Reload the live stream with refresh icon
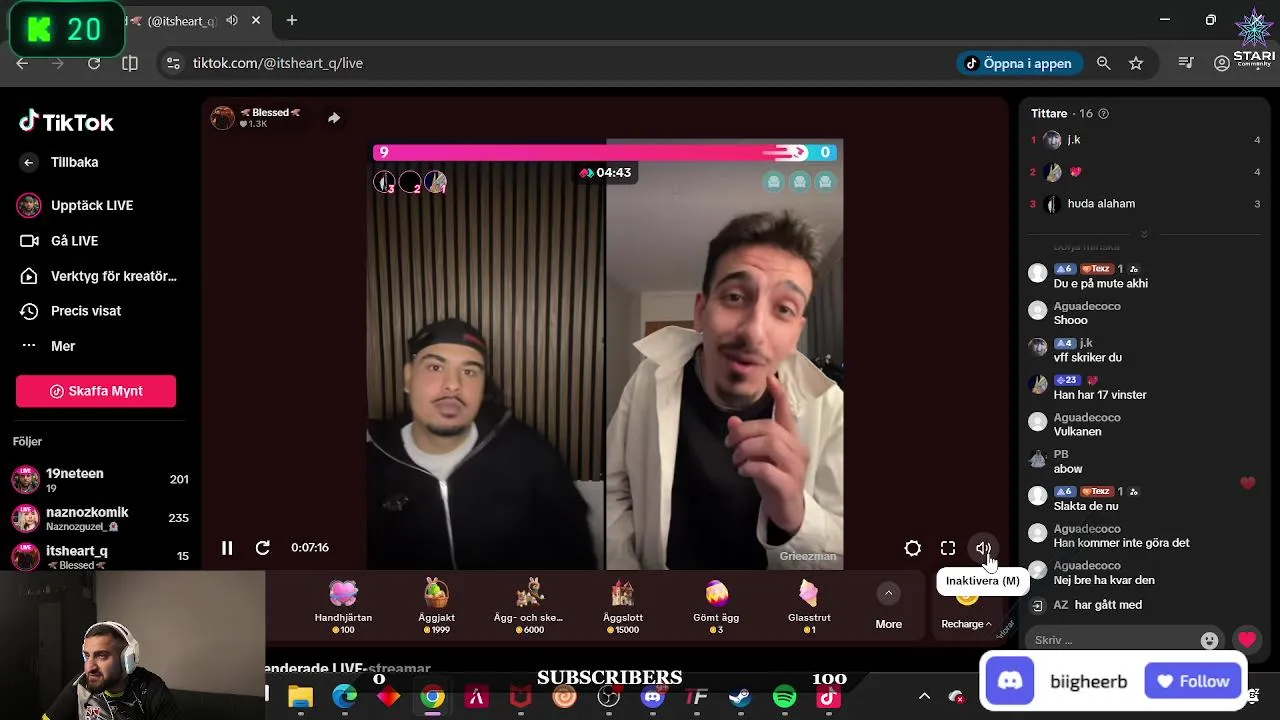1280x720 pixels. [x=262, y=548]
